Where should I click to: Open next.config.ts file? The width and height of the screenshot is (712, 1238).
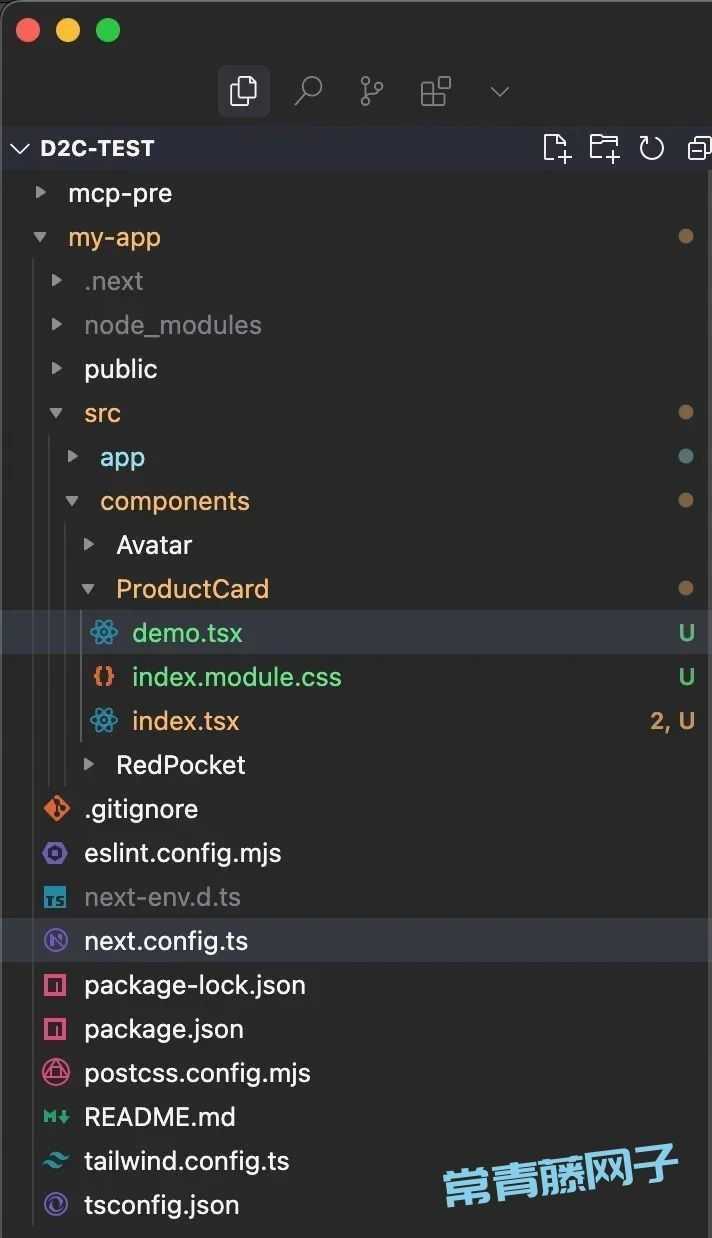(356, 941)
